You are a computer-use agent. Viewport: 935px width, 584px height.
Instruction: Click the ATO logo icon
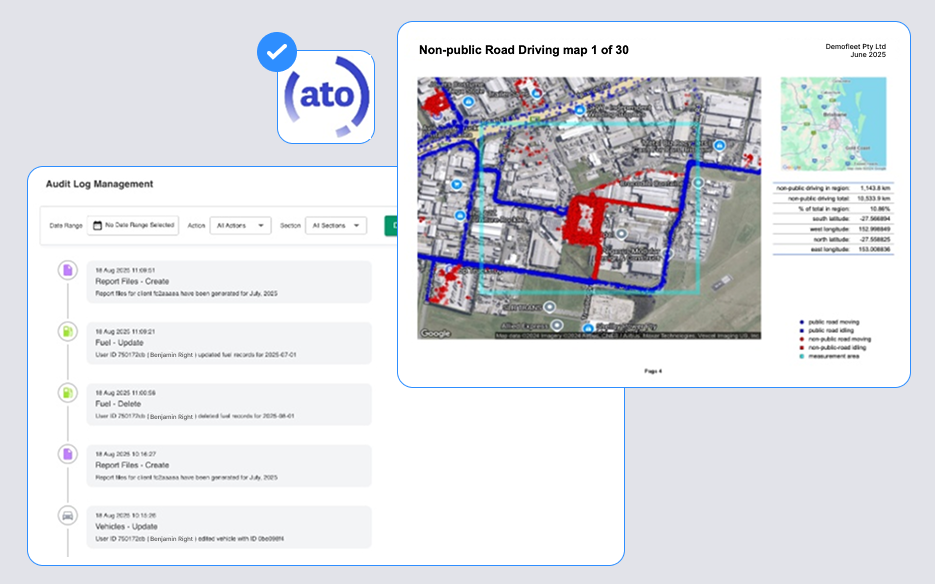coord(325,97)
